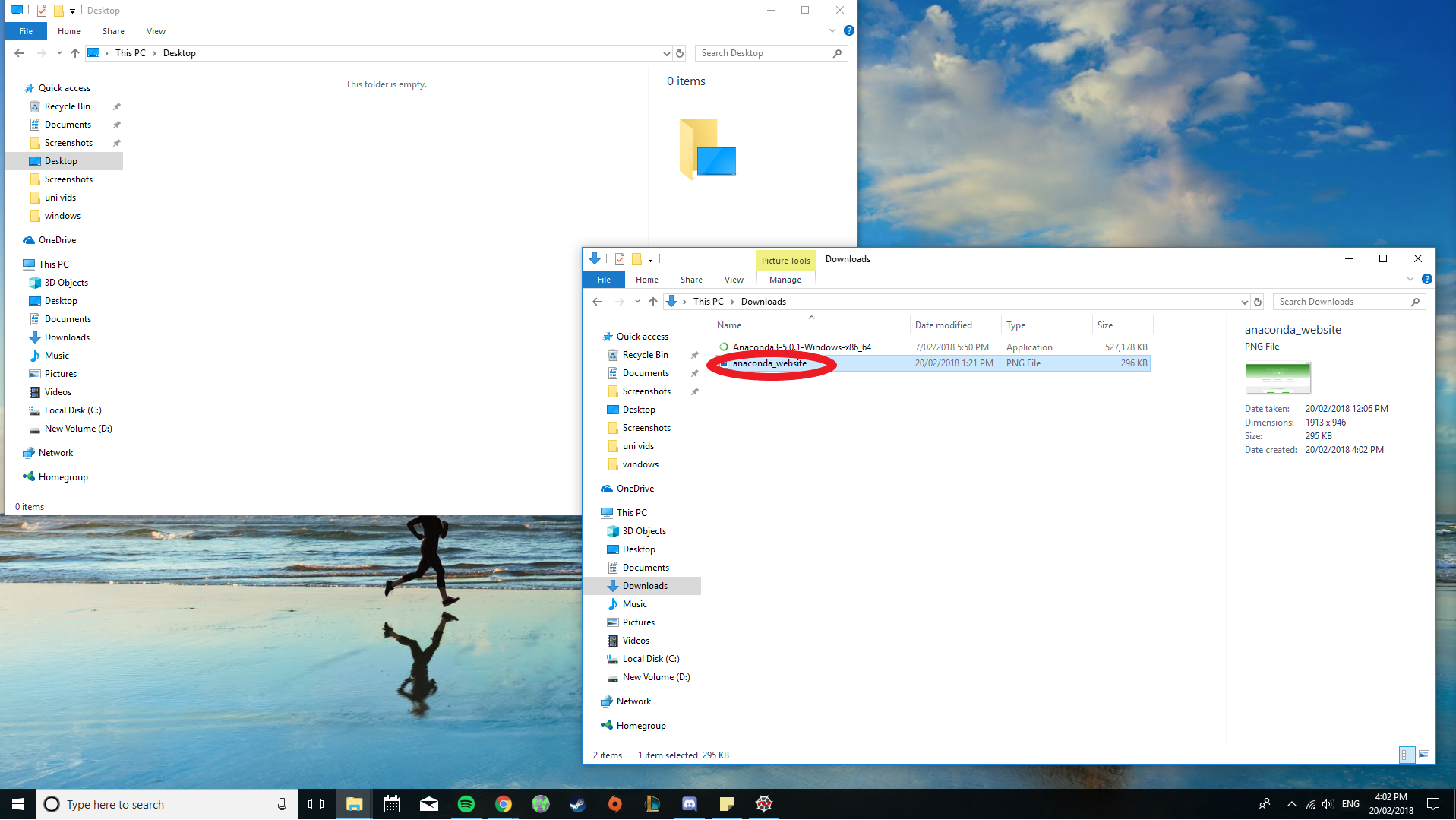Select Local Disk (C:) in Downloads sidebar
Image resolution: width=1456 pixels, height=820 pixels.
point(650,659)
